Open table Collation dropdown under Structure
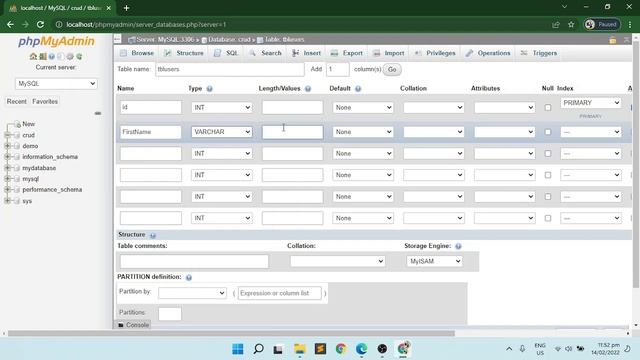Viewport: 640px width, 360px height. tap(338, 261)
